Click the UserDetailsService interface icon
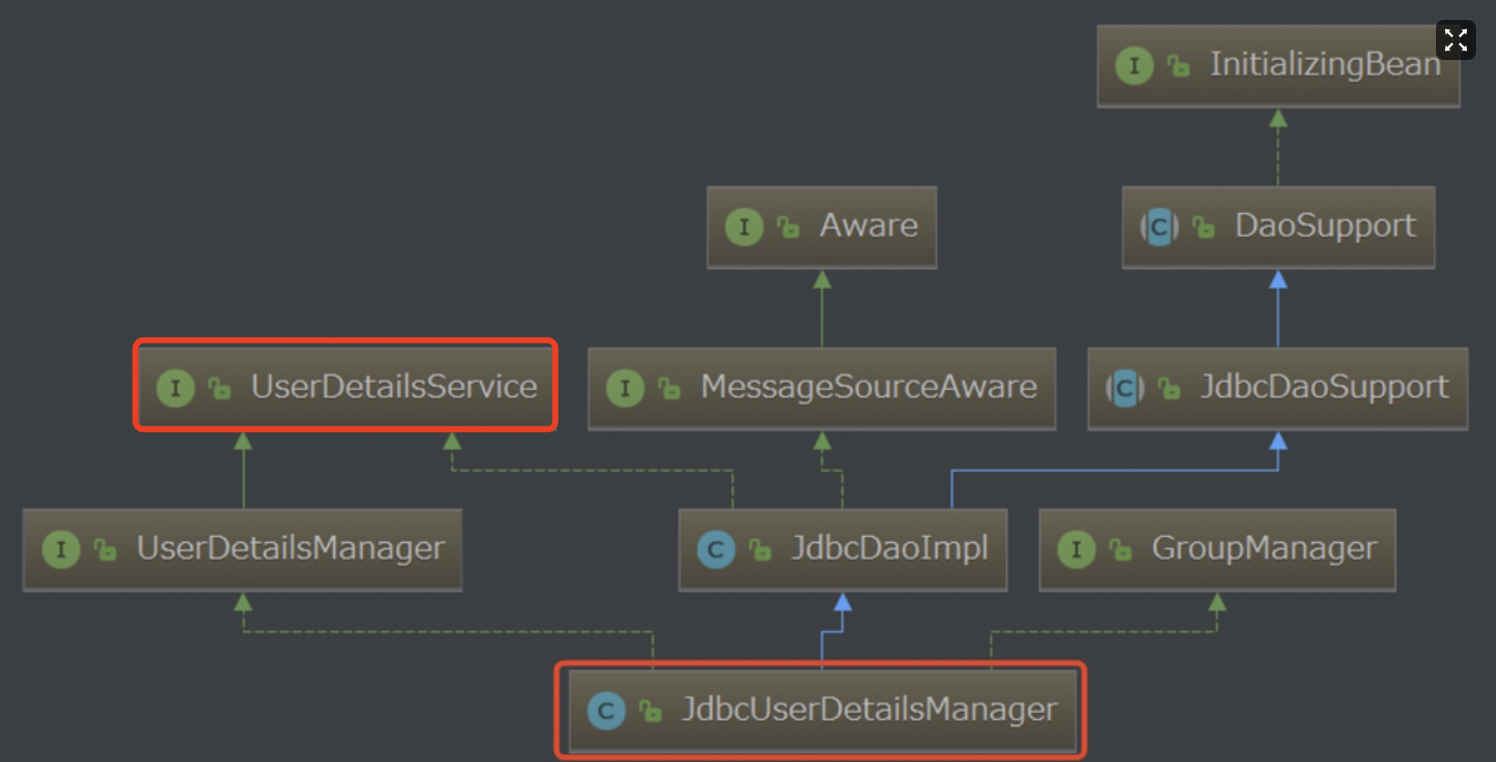Image resolution: width=1496 pixels, height=762 pixels. click(x=176, y=388)
